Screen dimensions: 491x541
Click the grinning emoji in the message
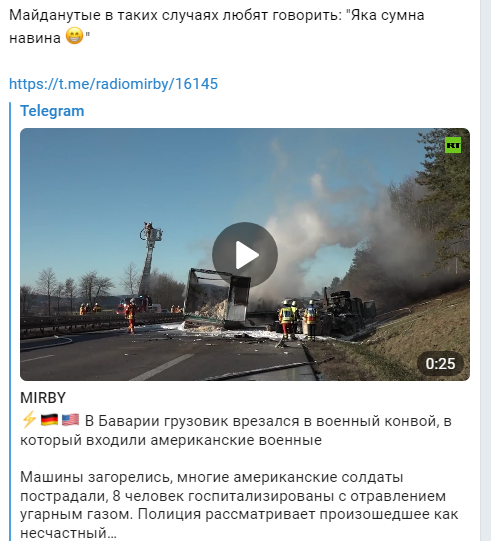pos(75,36)
